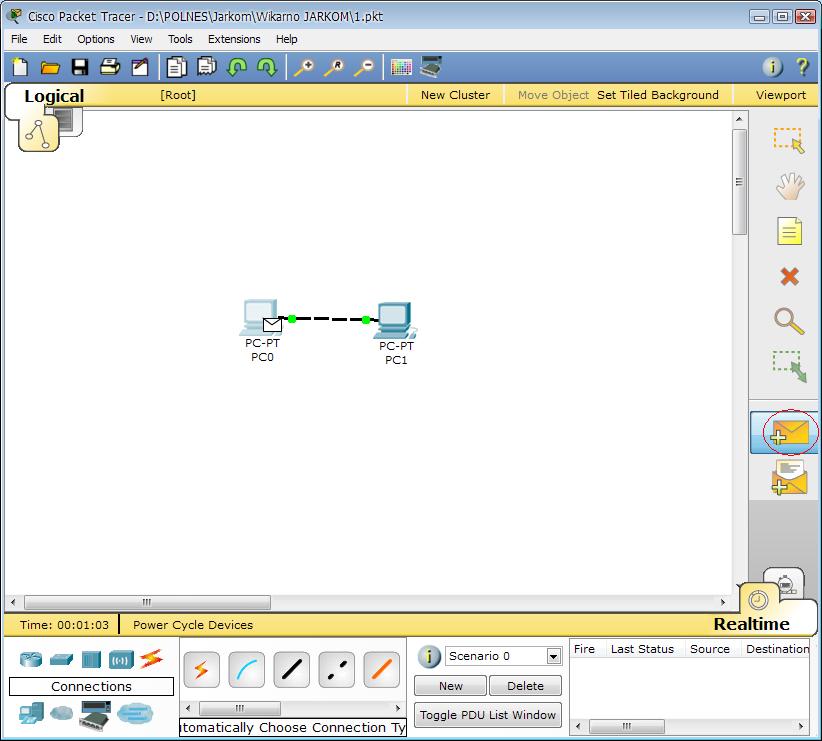822x741 pixels.
Task: Select Wireless Devices category
Action: (x=121, y=660)
